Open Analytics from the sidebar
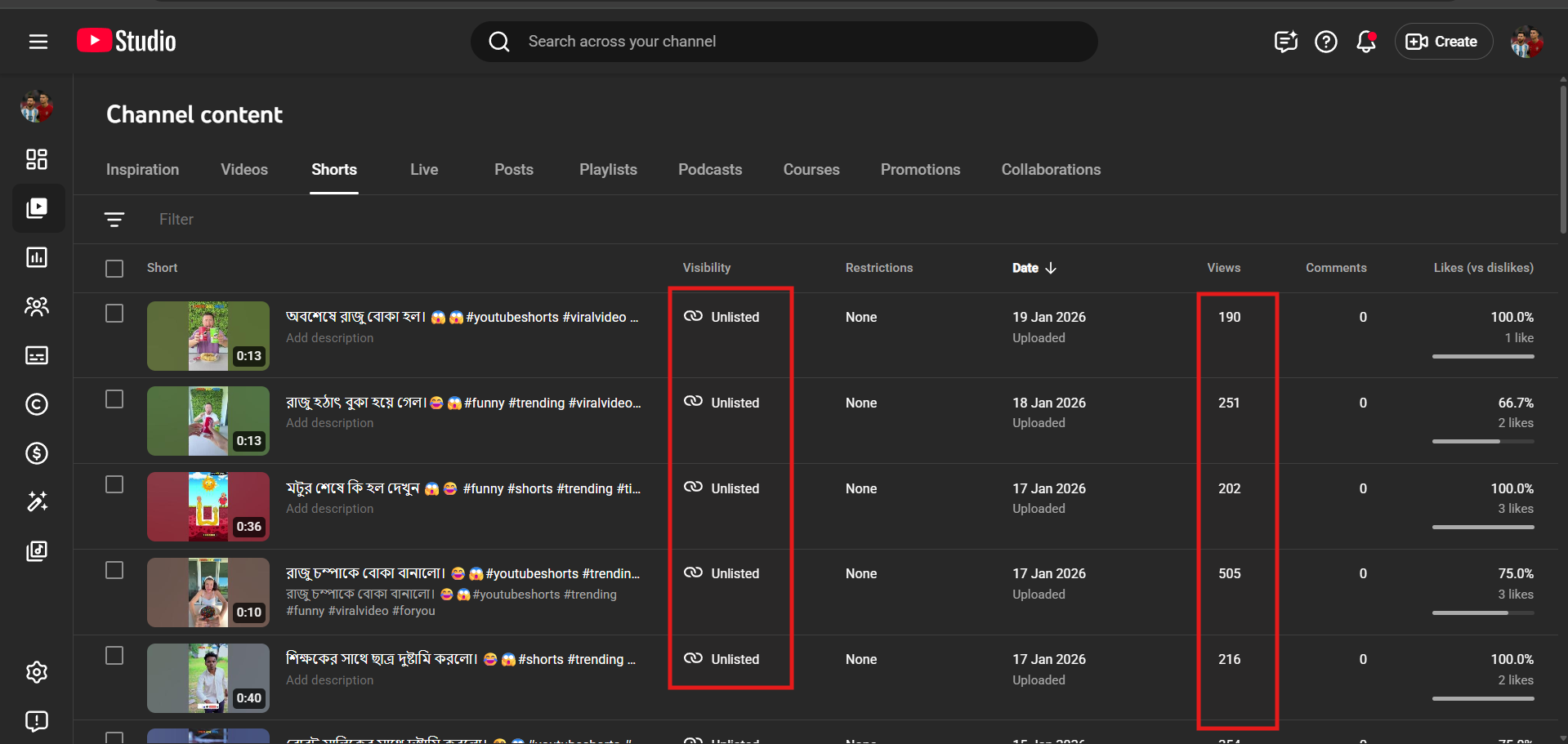This screenshot has width=1568, height=744. point(37,257)
